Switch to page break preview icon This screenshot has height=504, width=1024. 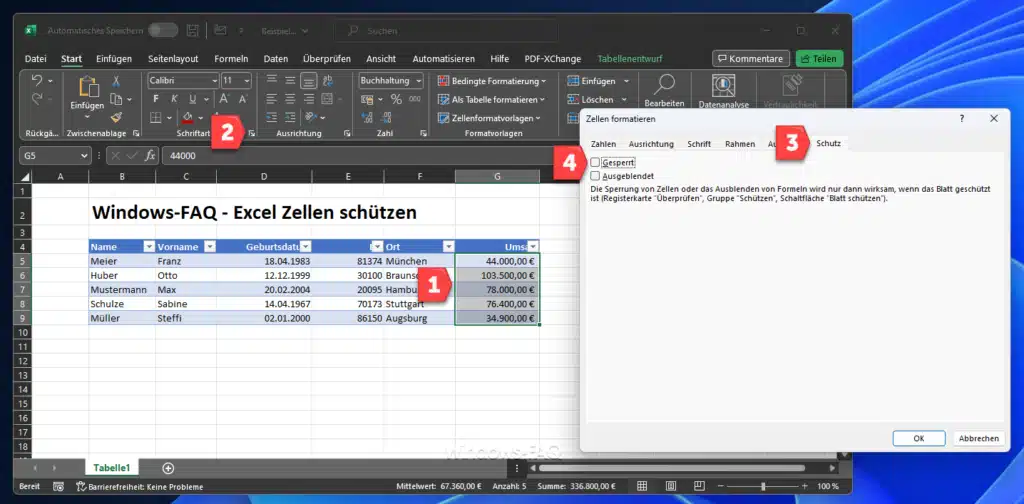pyautogui.click(x=699, y=486)
